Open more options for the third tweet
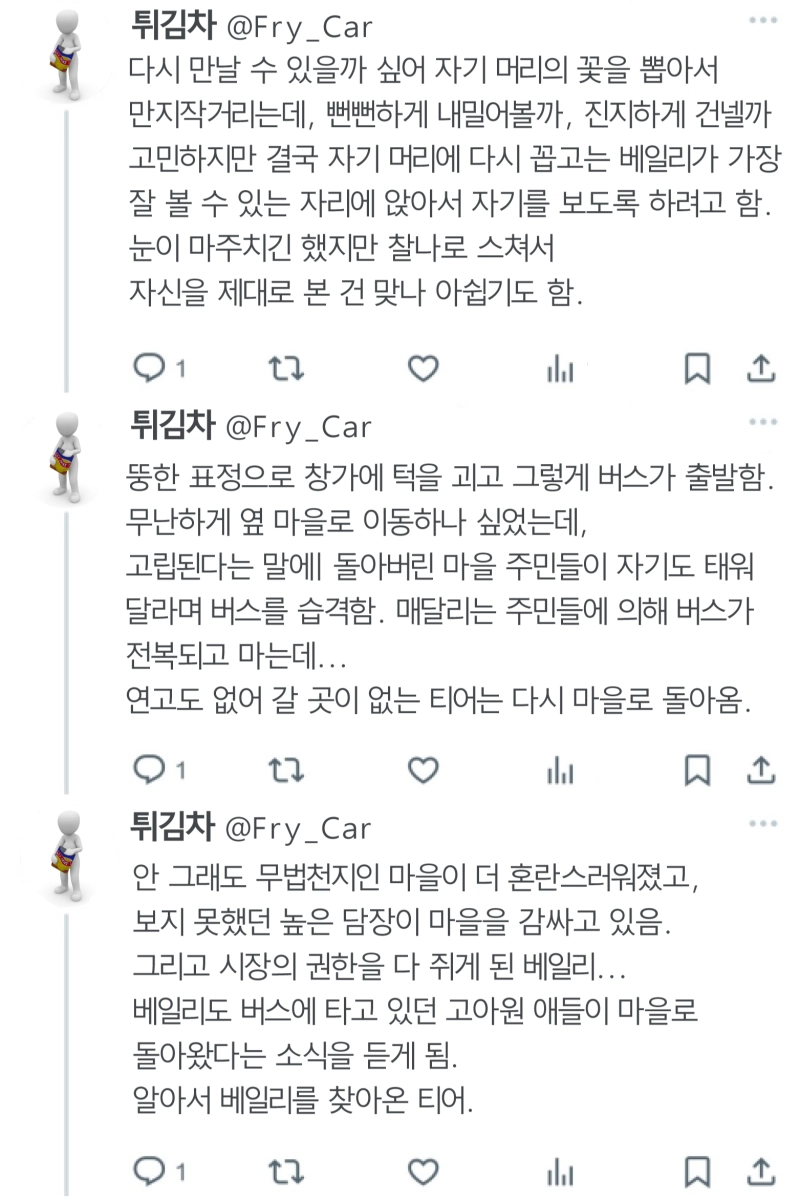The image size is (800, 1200). [762, 824]
